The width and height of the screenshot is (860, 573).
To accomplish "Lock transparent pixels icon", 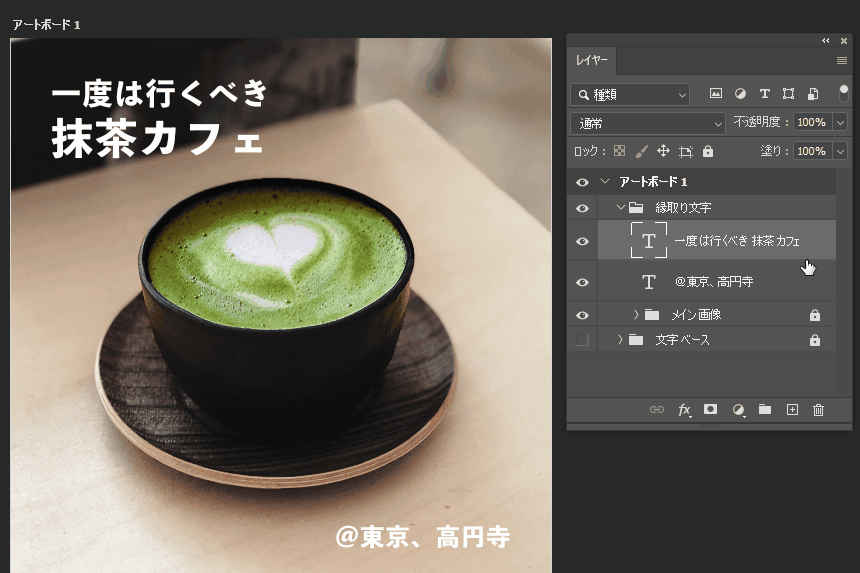I will tap(619, 151).
